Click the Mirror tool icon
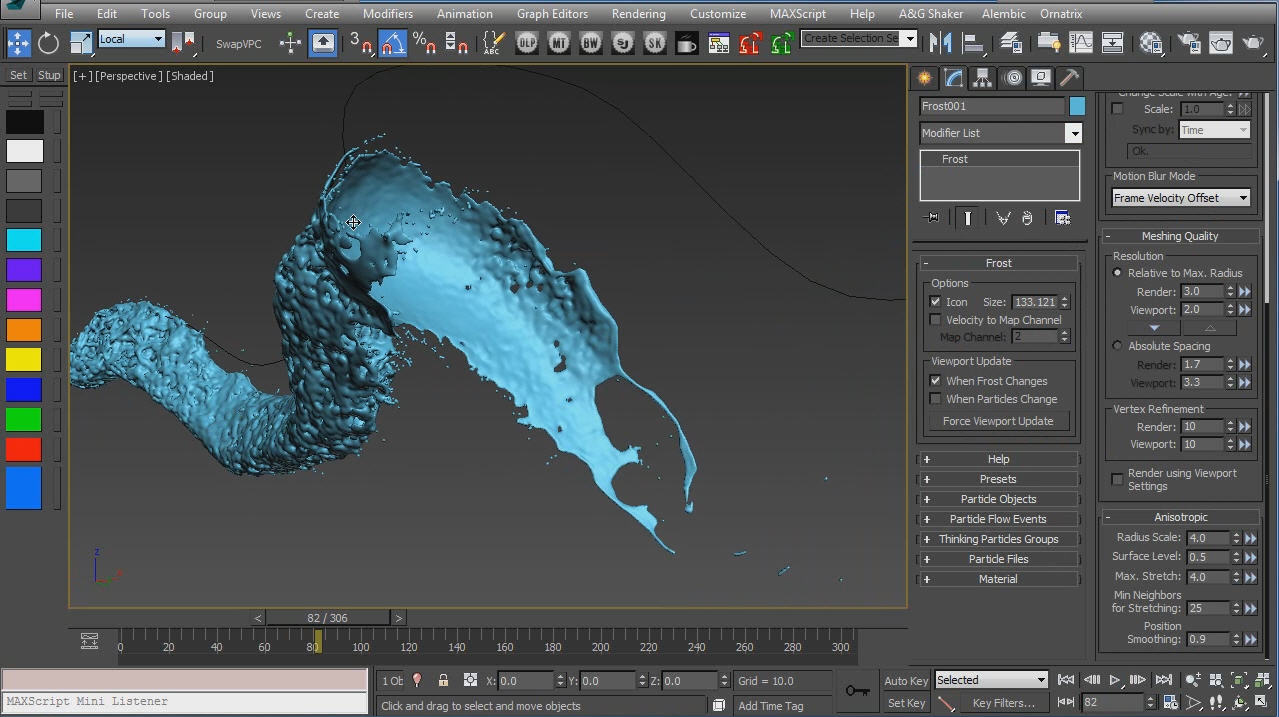This screenshot has height=717, width=1279. pyautogui.click(x=940, y=42)
